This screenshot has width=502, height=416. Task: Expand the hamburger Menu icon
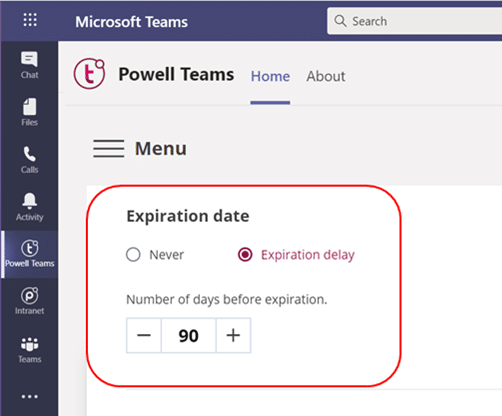pos(109,148)
